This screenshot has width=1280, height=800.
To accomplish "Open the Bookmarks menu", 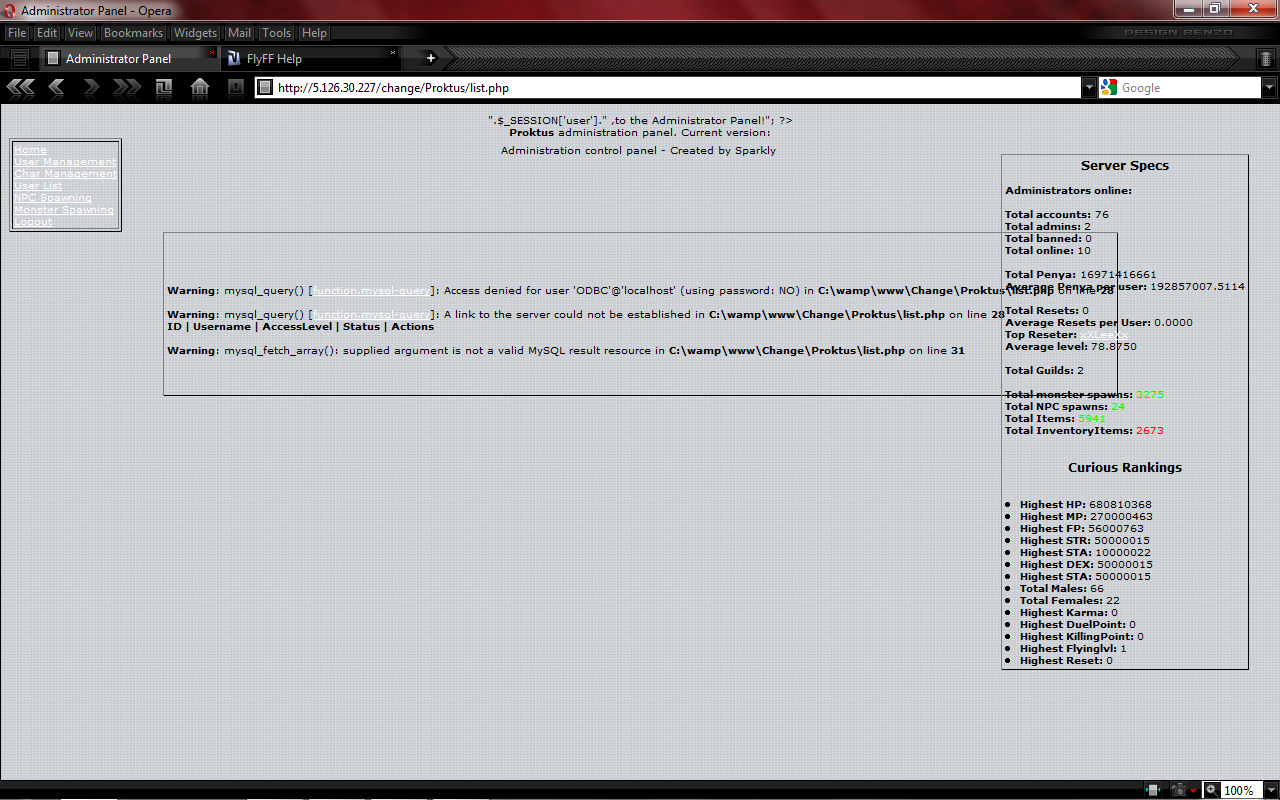I will pyautogui.click(x=133, y=32).
